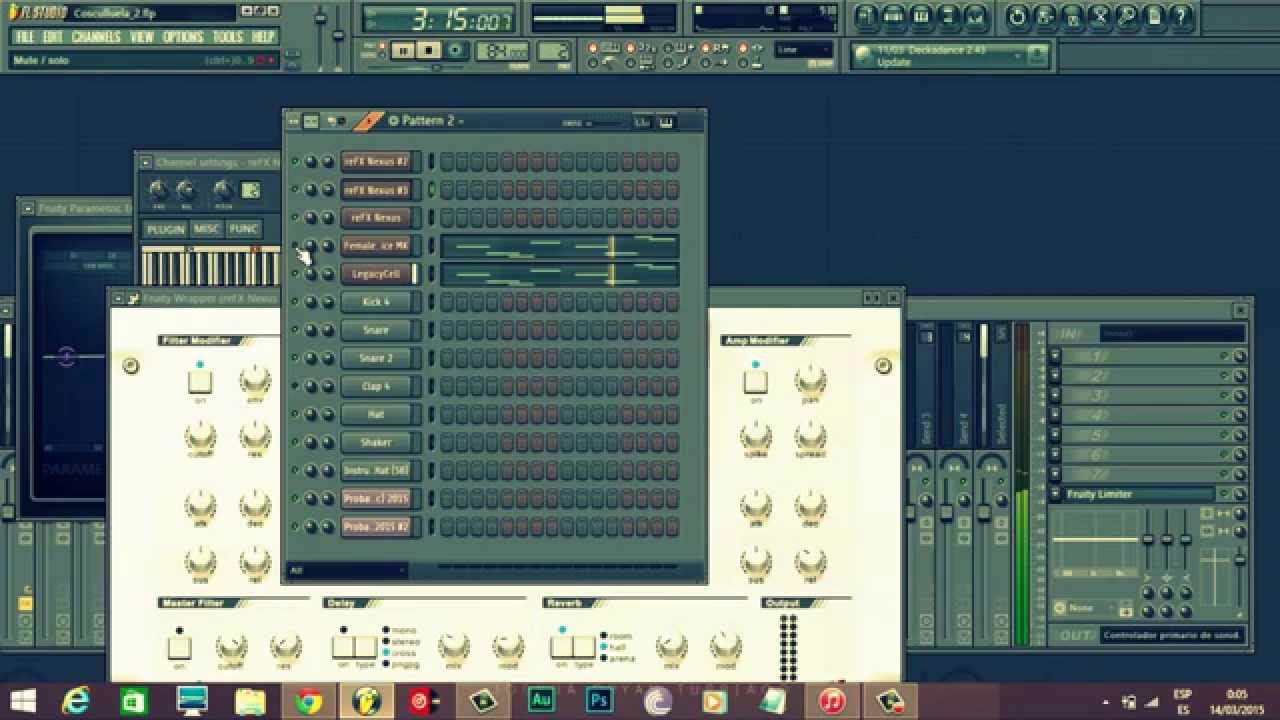This screenshot has height=720, width=1280.
Task: Open mixer IN input selector
Action: pos(1172,333)
